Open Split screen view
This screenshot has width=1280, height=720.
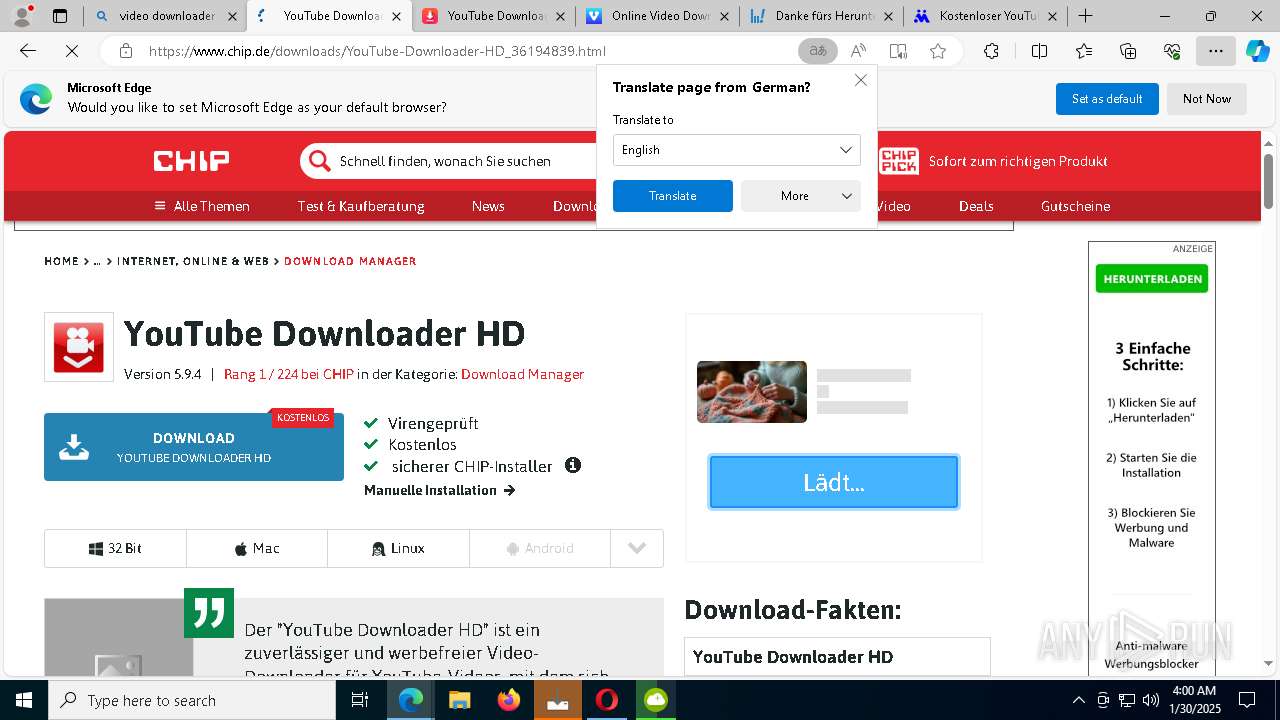pos(1039,51)
